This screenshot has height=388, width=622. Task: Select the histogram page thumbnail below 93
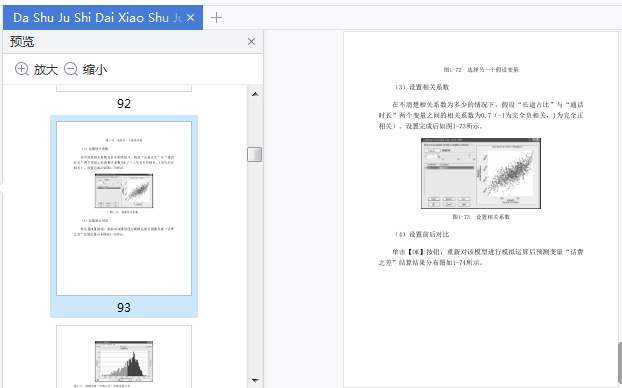coord(124,356)
